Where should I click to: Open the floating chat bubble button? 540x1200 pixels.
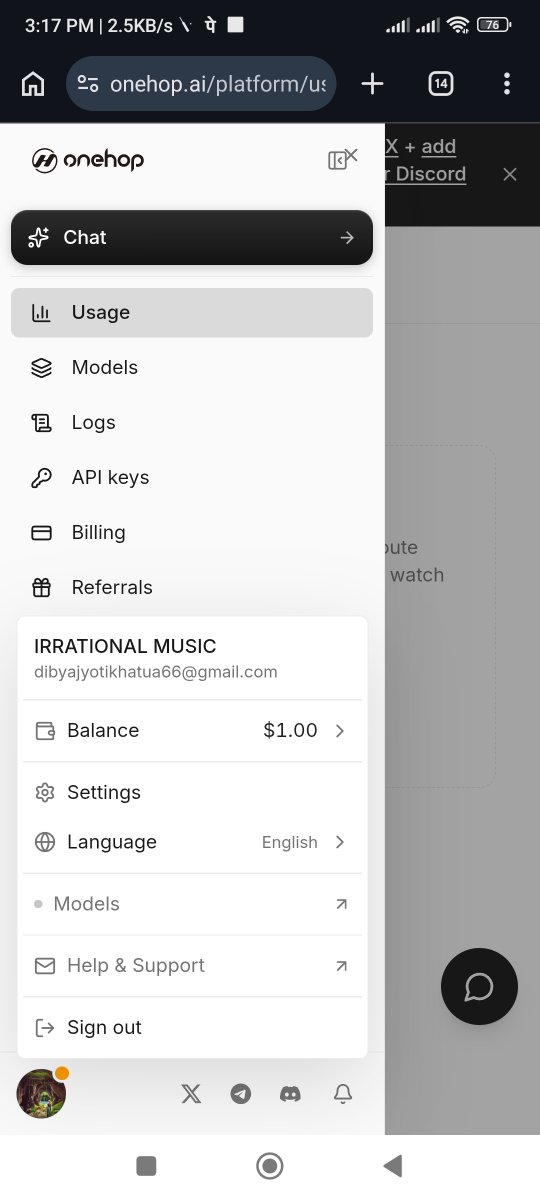479,987
